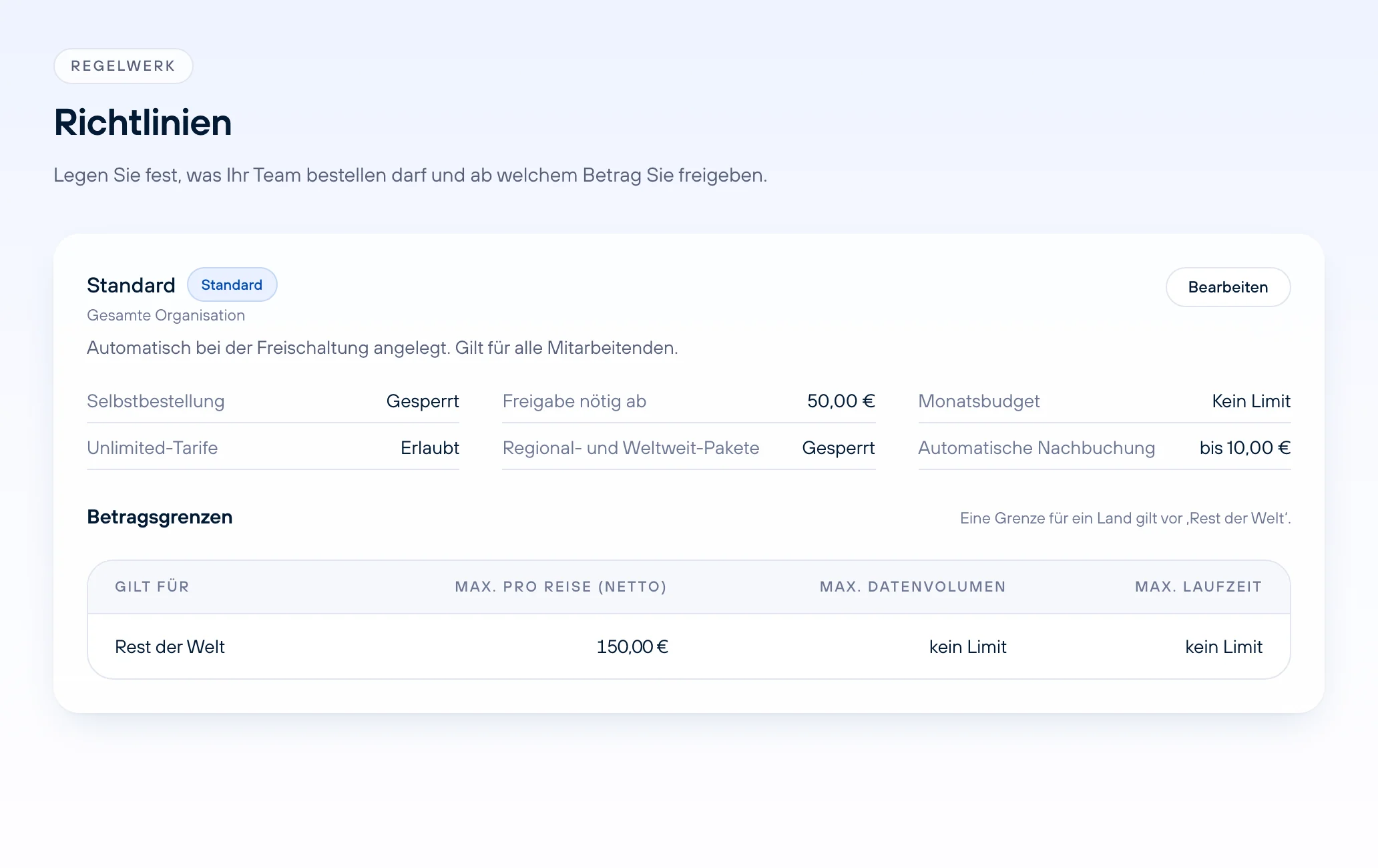Screen dimensions: 1378x868
Task: Click the Unlimited-Tarife label
Action: tap(152, 448)
